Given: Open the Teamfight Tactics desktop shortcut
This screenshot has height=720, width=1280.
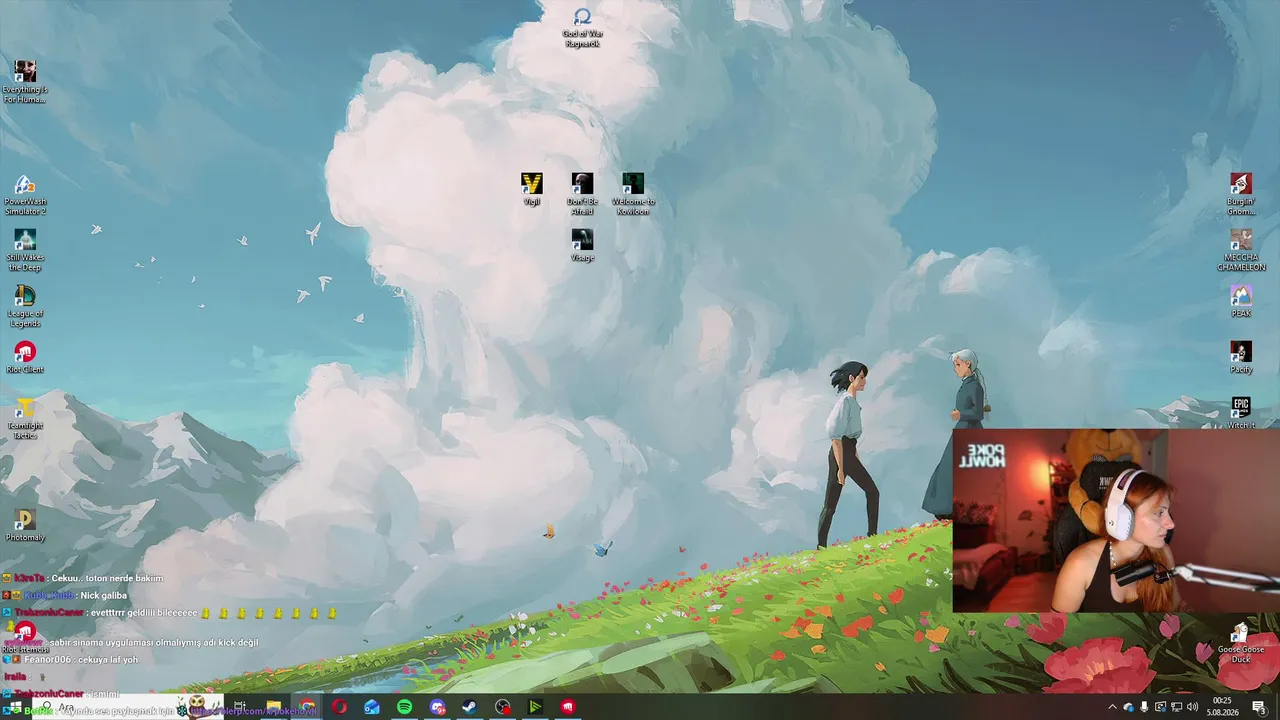Looking at the screenshot, I should [x=25, y=419].
